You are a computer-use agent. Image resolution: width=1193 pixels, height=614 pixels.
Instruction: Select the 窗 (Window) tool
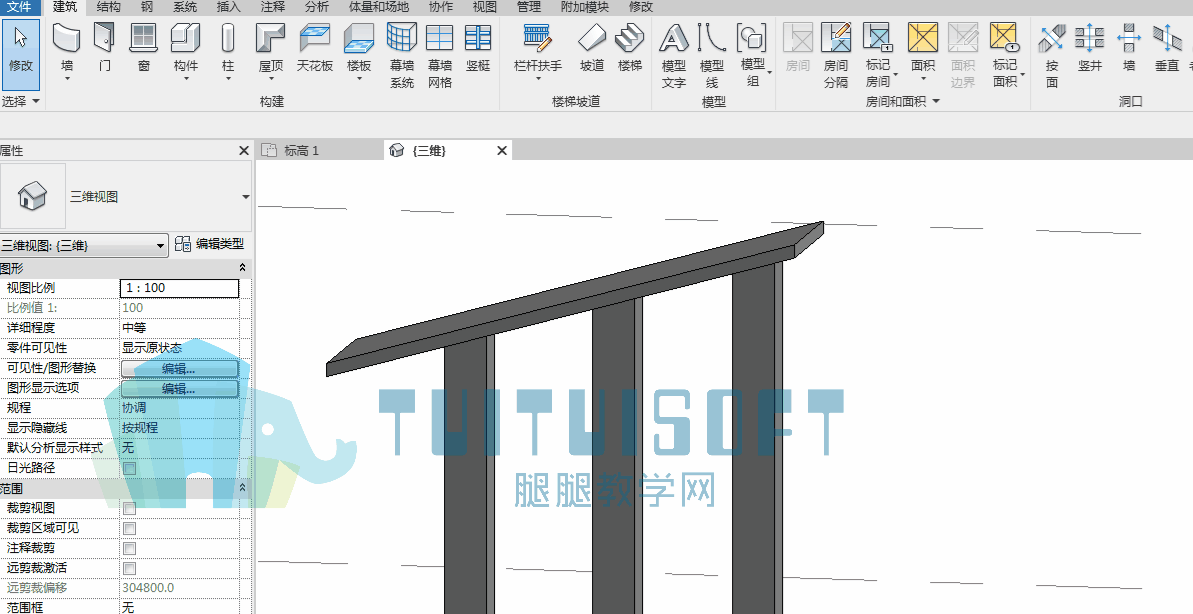144,47
